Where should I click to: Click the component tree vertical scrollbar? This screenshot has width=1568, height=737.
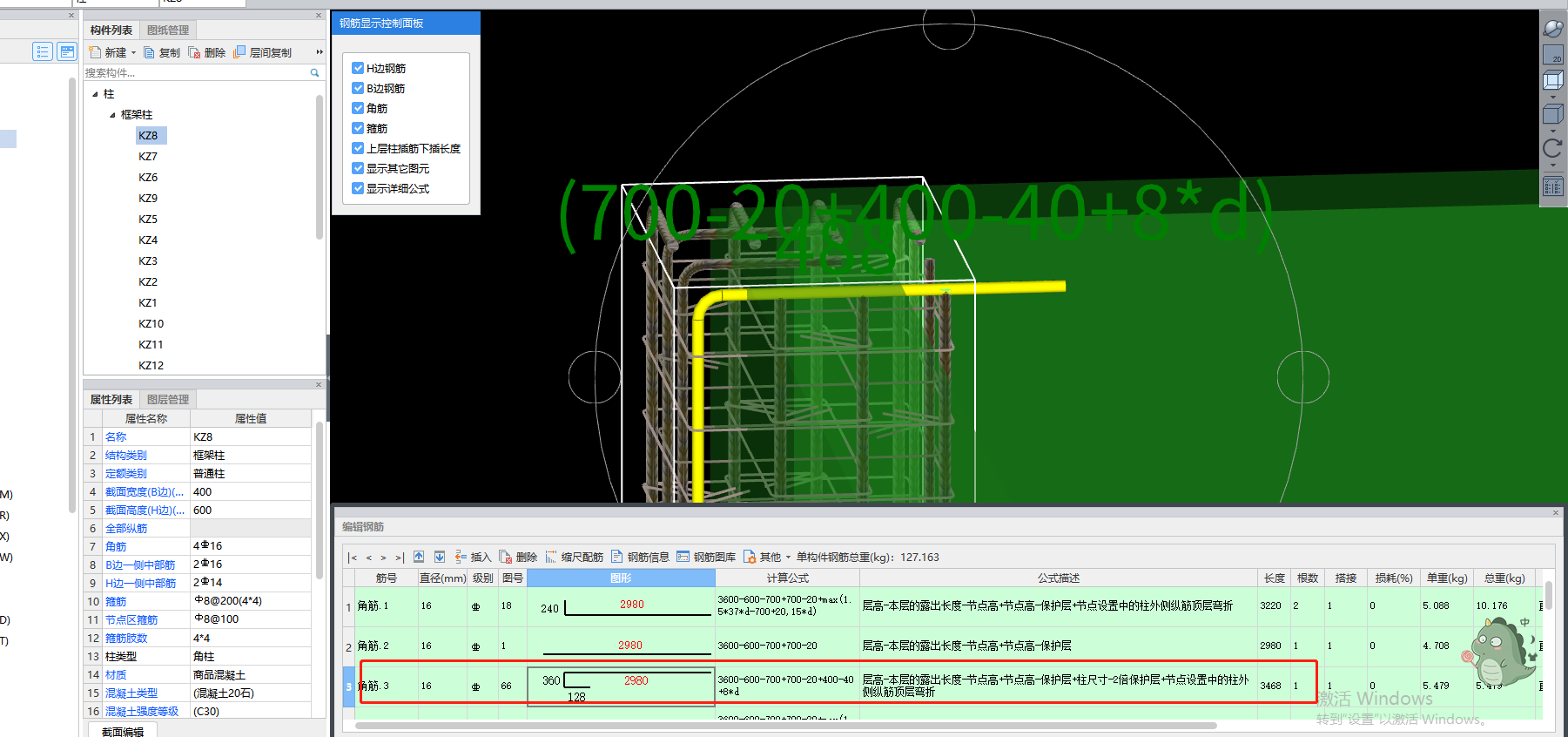click(x=320, y=166)
